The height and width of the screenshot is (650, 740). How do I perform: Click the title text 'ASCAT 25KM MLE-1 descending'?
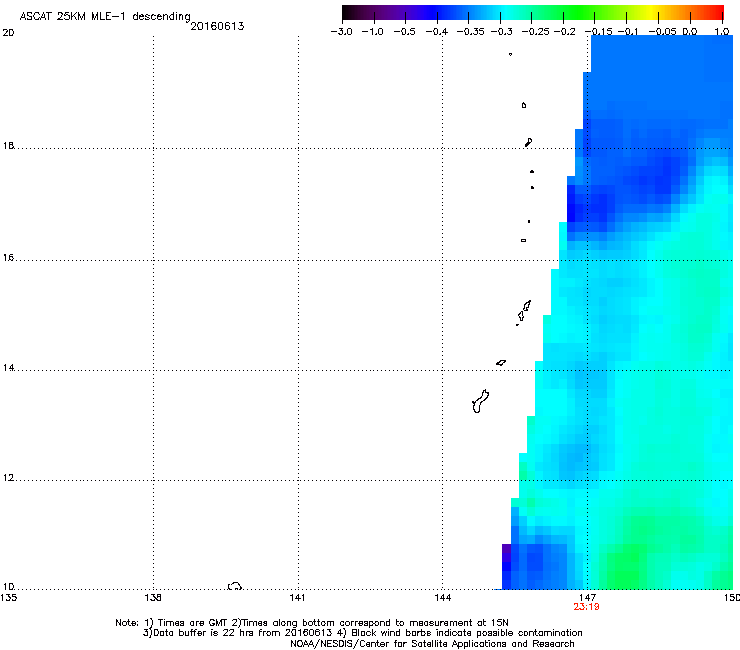(105, 17)
